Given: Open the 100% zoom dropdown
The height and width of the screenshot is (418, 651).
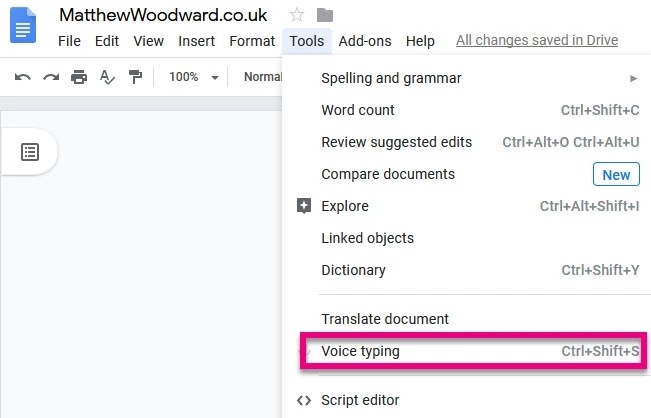Looking at the screenshot, I should tap(193, 77).
